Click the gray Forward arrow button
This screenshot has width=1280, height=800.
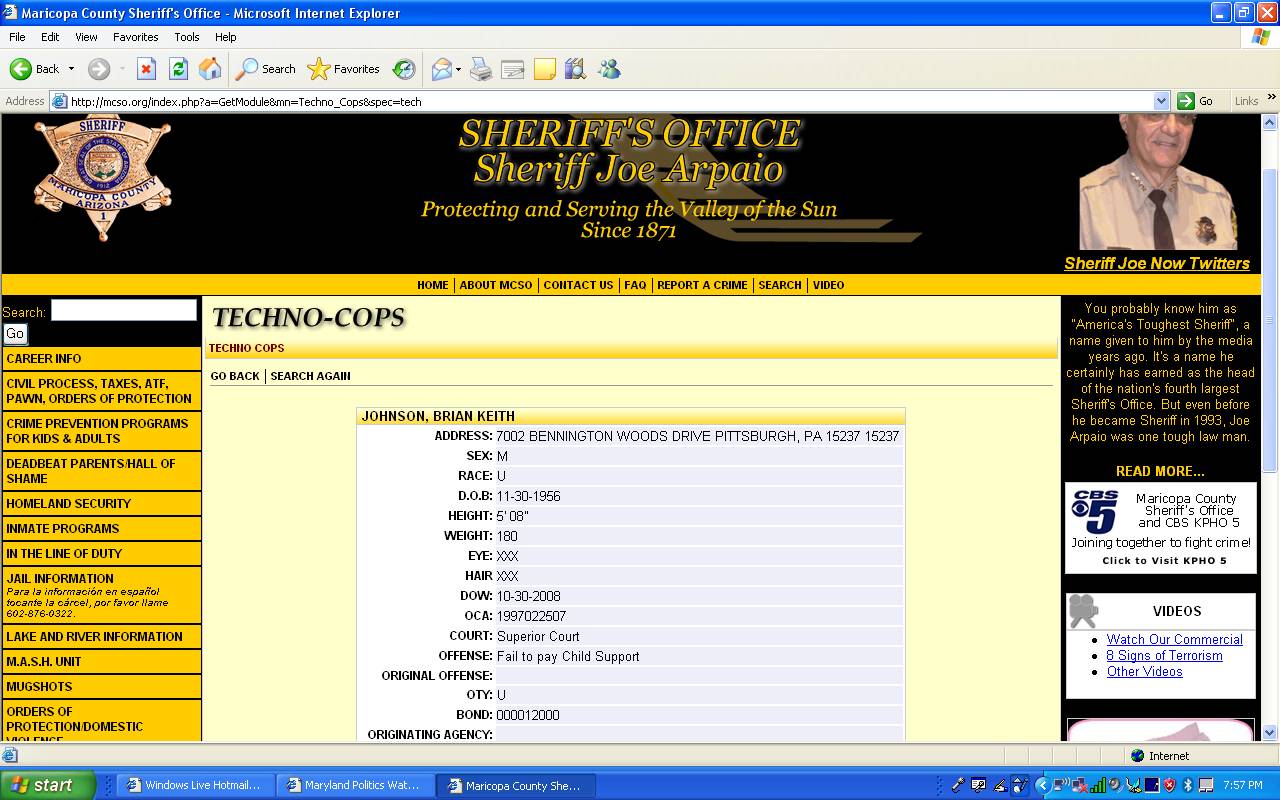coord(98,69)
